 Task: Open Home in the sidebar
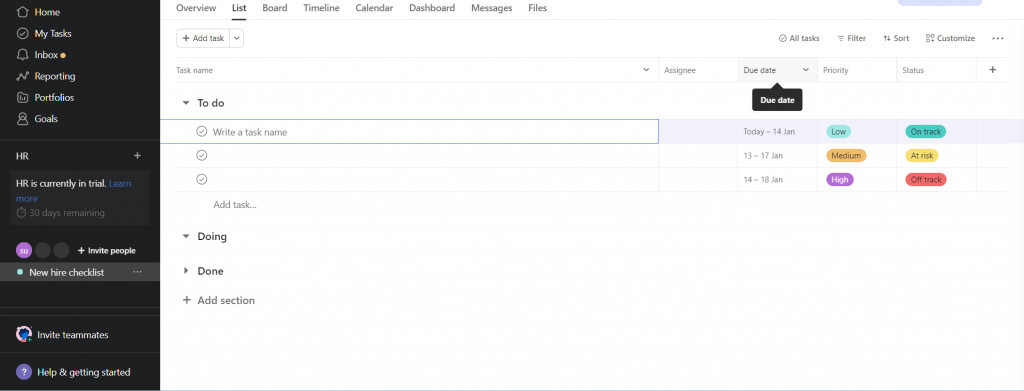click(x=38, y=12)
